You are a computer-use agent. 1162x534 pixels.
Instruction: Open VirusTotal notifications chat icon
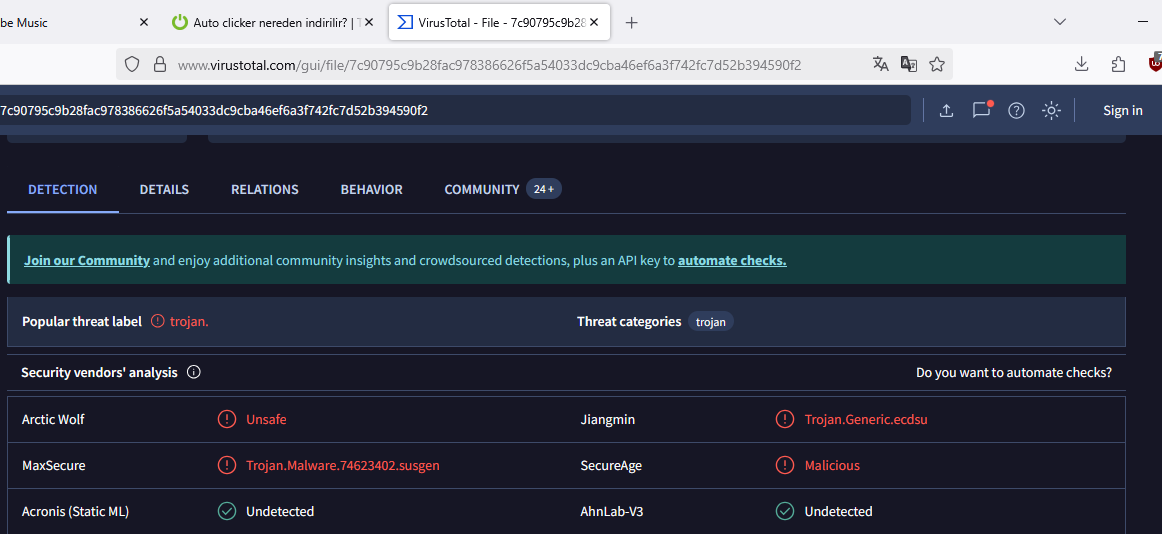click(x=981, y=110)
